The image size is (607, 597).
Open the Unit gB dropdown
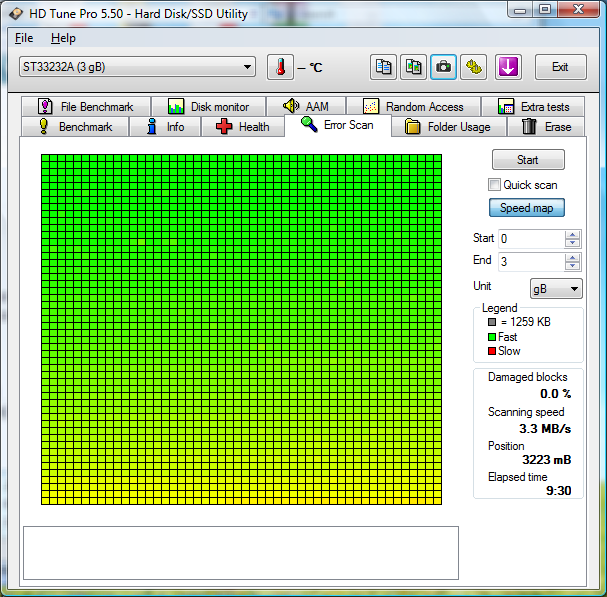pos(556,288)
